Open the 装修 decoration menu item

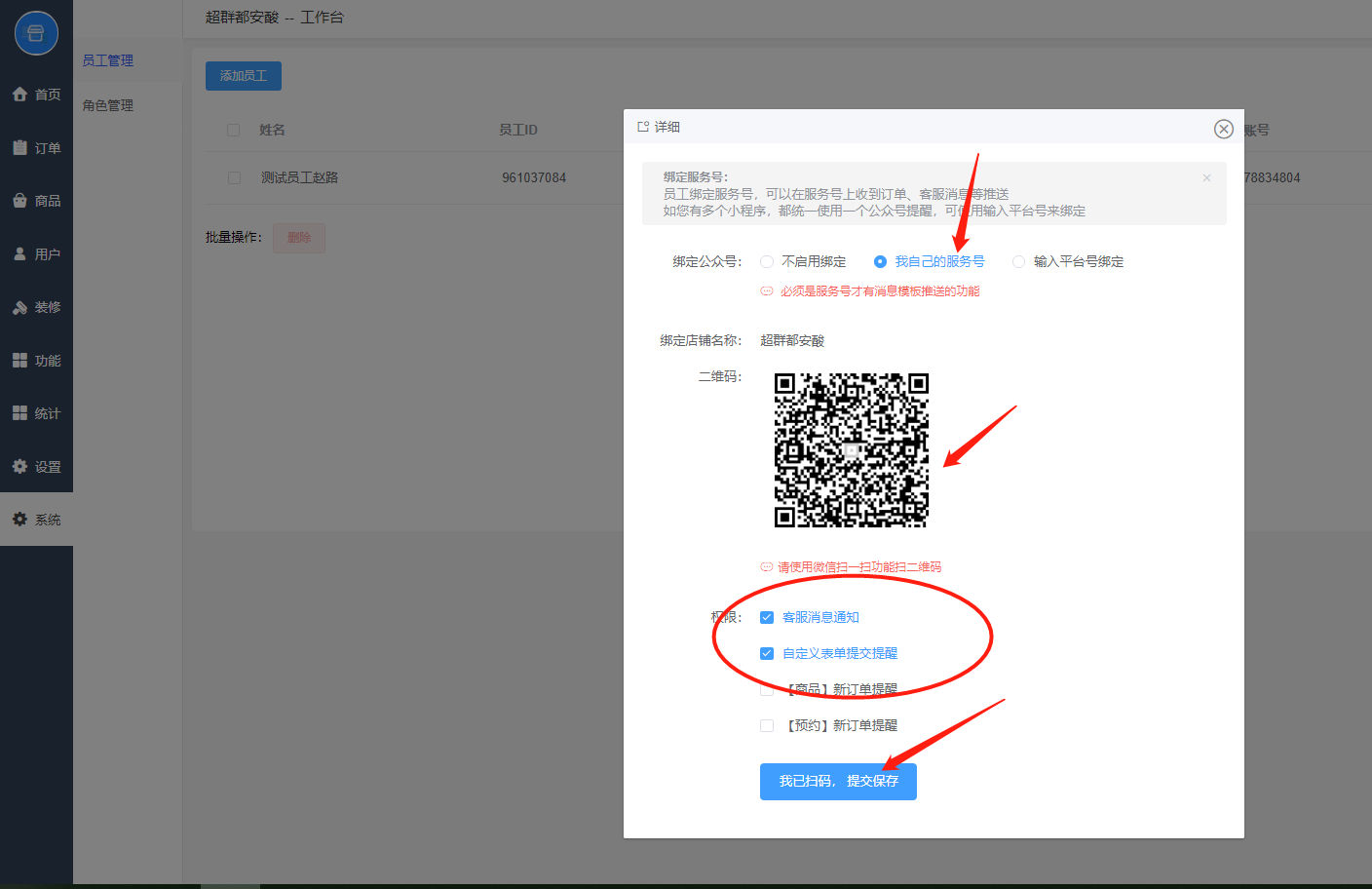coord(36,307)
